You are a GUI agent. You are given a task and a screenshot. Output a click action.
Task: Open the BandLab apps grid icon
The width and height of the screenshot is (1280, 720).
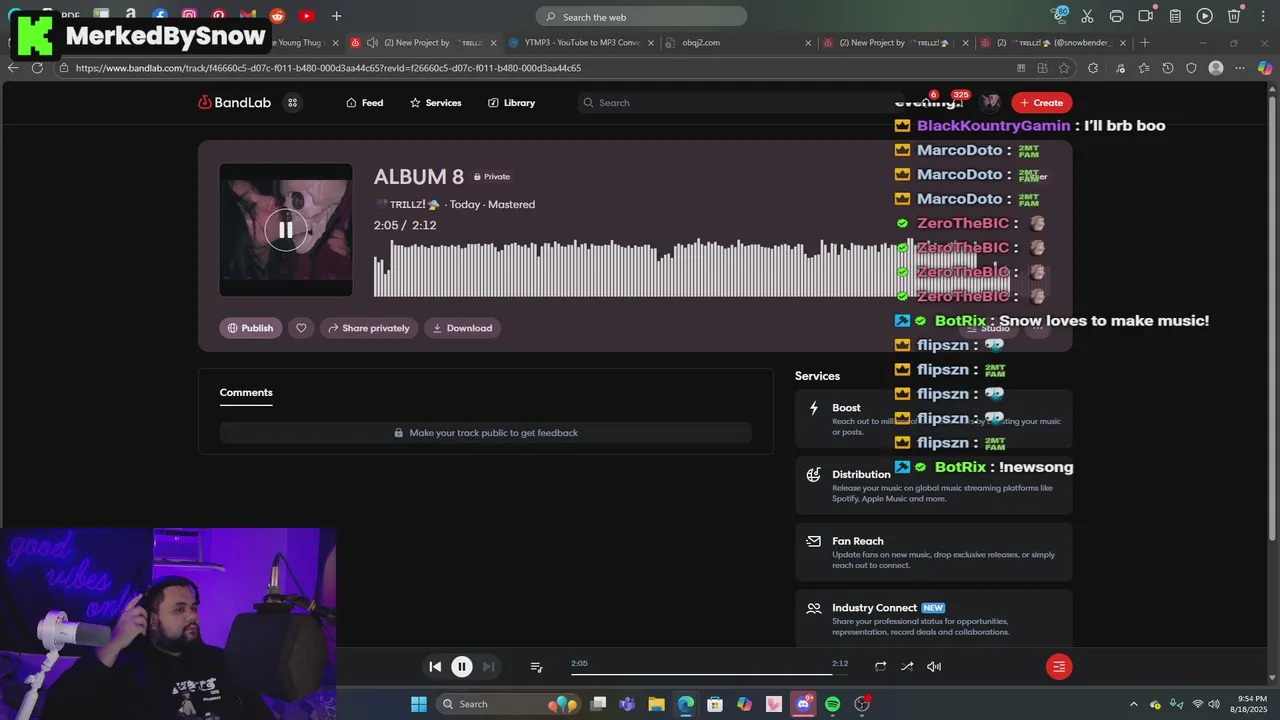(x=293, y=103)
